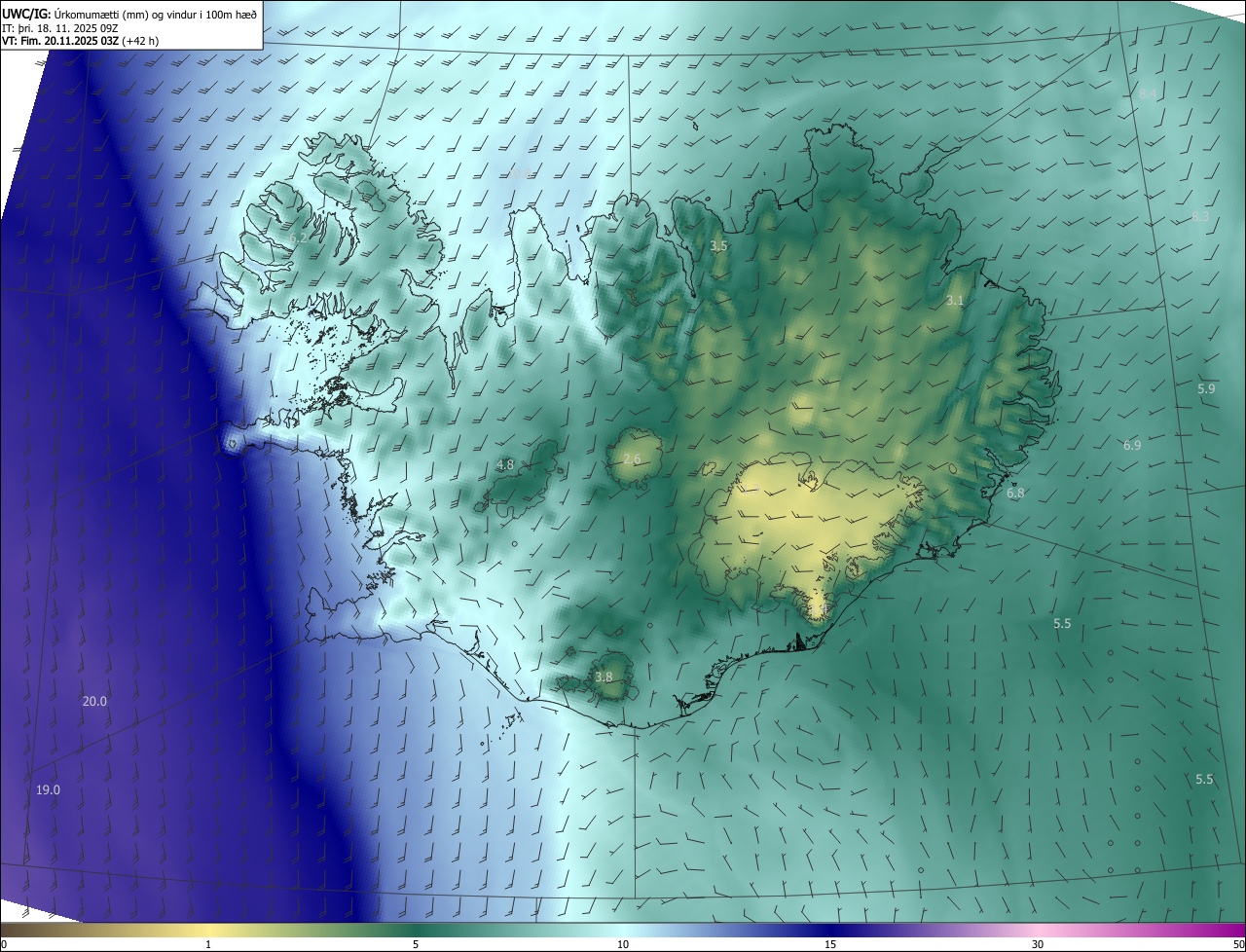Viewport: 1246px width, 952px height.
Task: Click the 3.5 value in north Iceland
Action: click(x=718, y=245)
